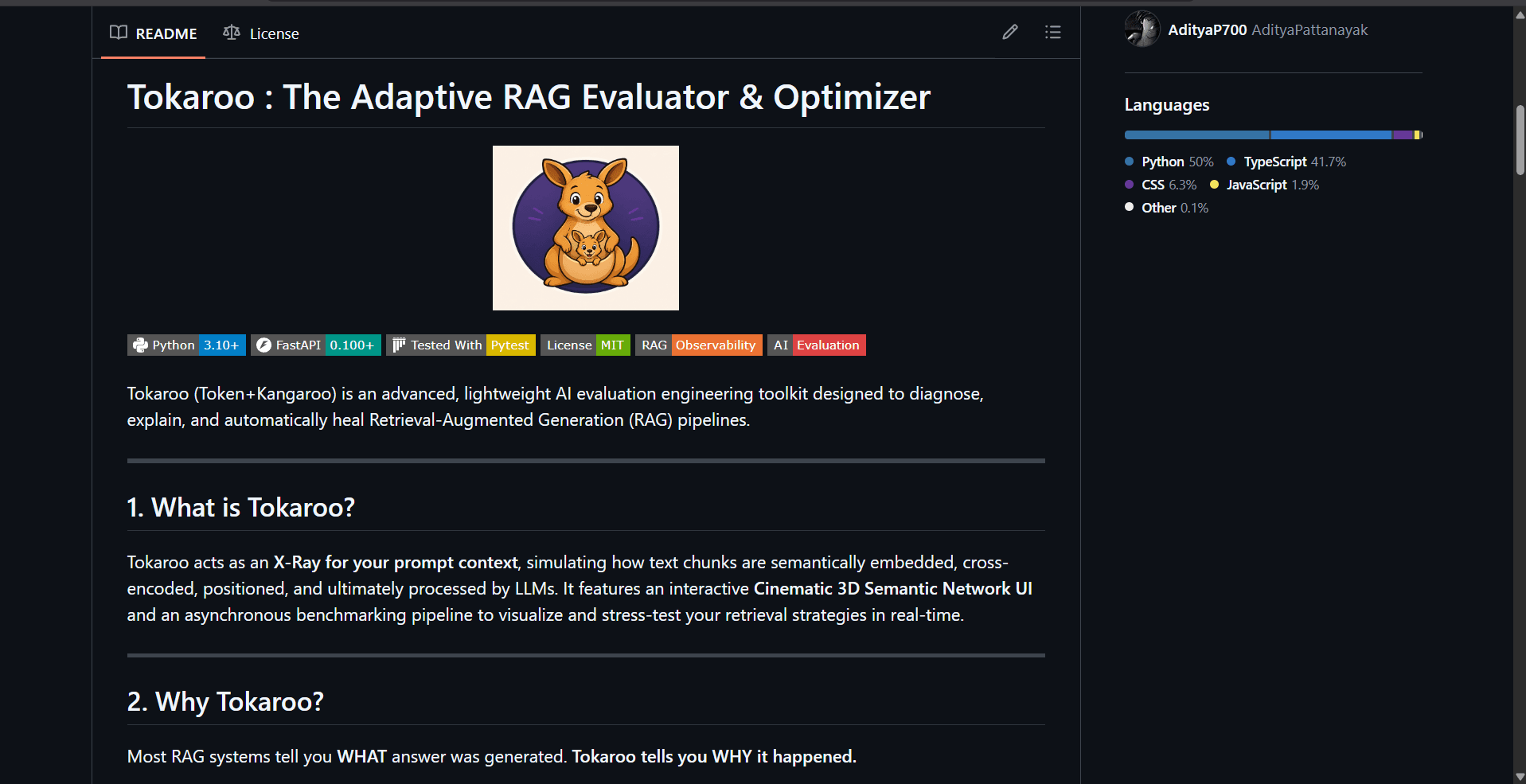The height and width of the screenshot is (784, 1526).
Task: Click the FastAPI 0.100+ badge
Action: [x=316, y=345]
